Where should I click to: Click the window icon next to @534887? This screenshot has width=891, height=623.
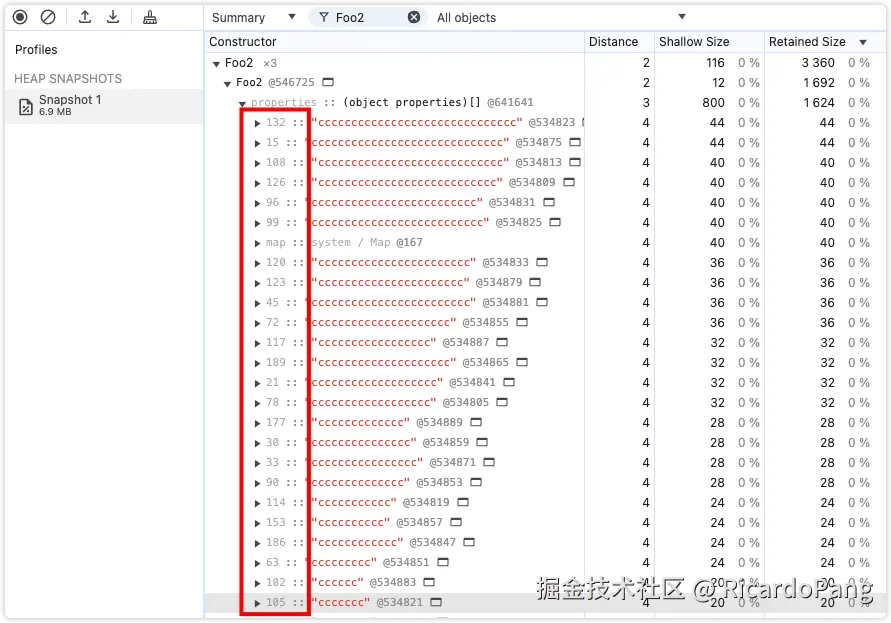502,342
